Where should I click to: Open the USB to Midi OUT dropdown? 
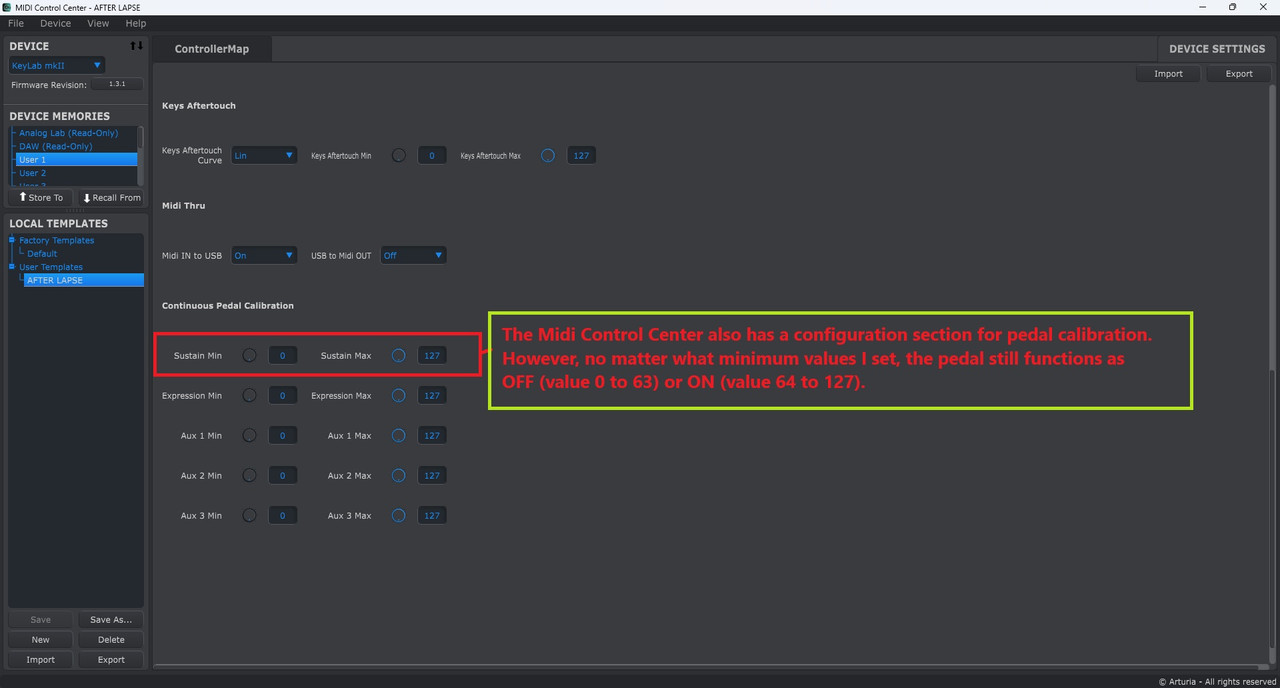point(413,255)
